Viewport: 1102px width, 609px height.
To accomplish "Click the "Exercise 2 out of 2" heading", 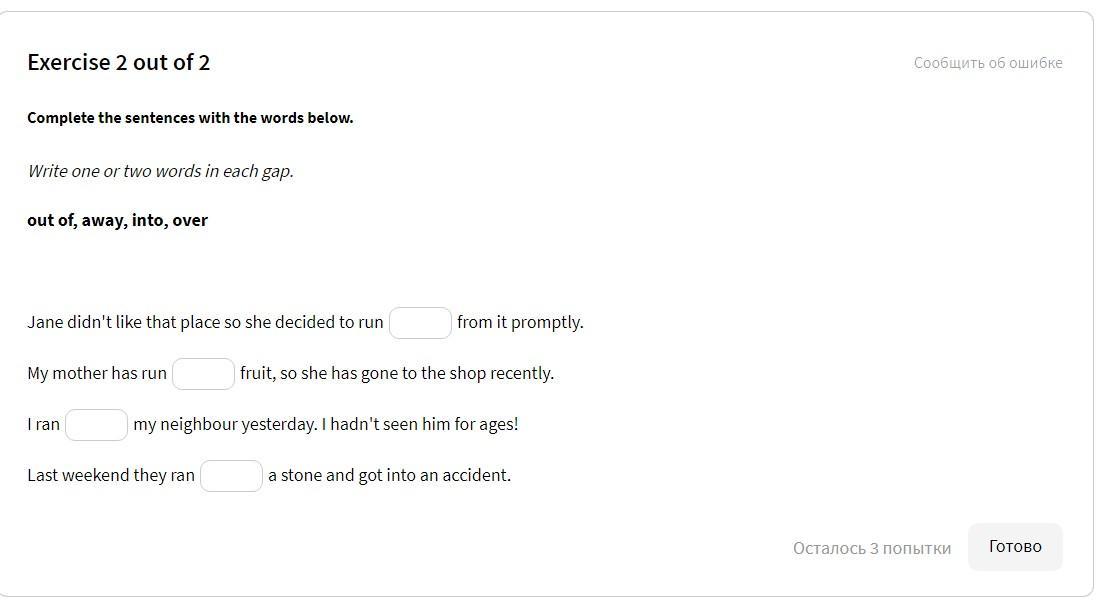I will 119,62.
